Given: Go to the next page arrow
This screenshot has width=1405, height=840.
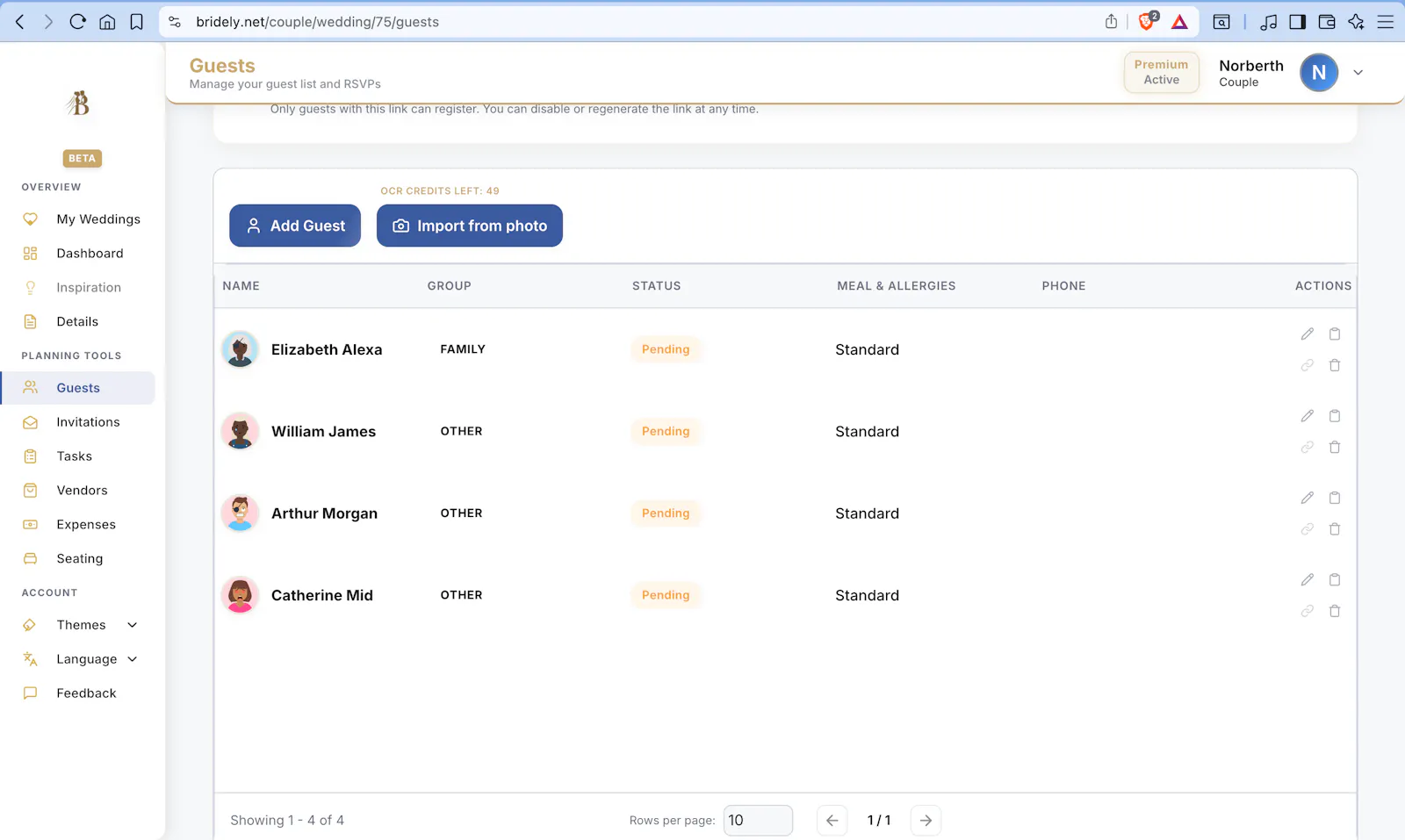Looking at the screenshot, I should 926,821.
